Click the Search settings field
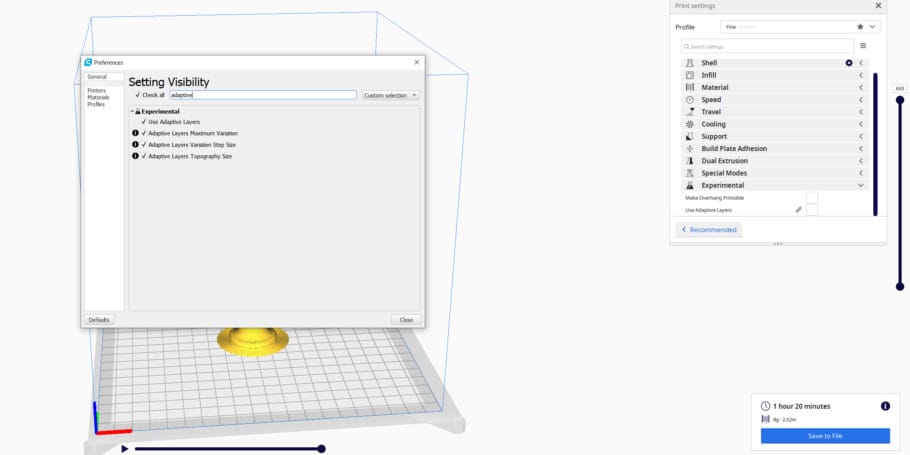This screenshot has width=910, height=455. [767, 46]
